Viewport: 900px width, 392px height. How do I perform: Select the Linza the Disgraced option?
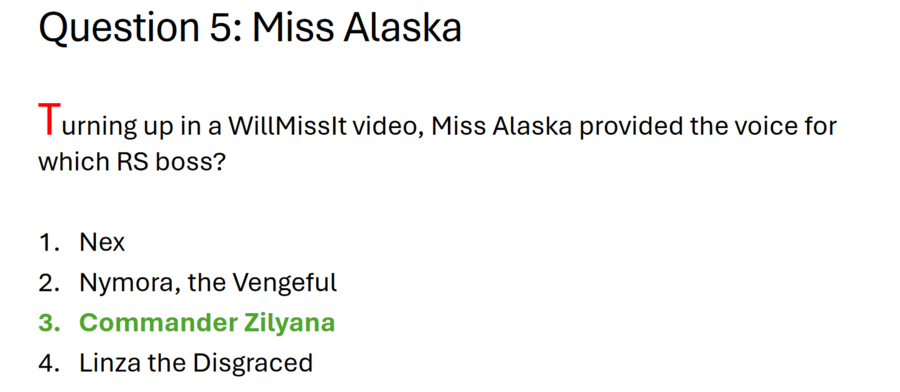tap(196, 363)
